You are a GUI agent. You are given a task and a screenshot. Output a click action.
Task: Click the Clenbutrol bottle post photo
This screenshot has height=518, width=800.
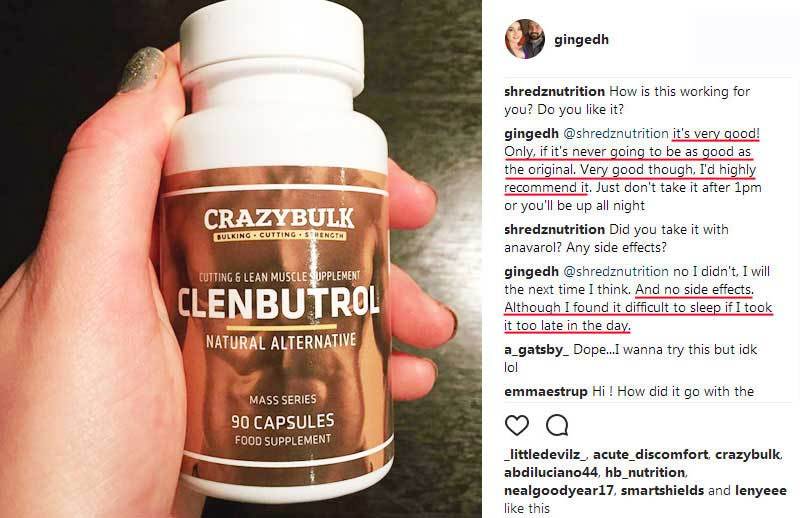[241, 259]
